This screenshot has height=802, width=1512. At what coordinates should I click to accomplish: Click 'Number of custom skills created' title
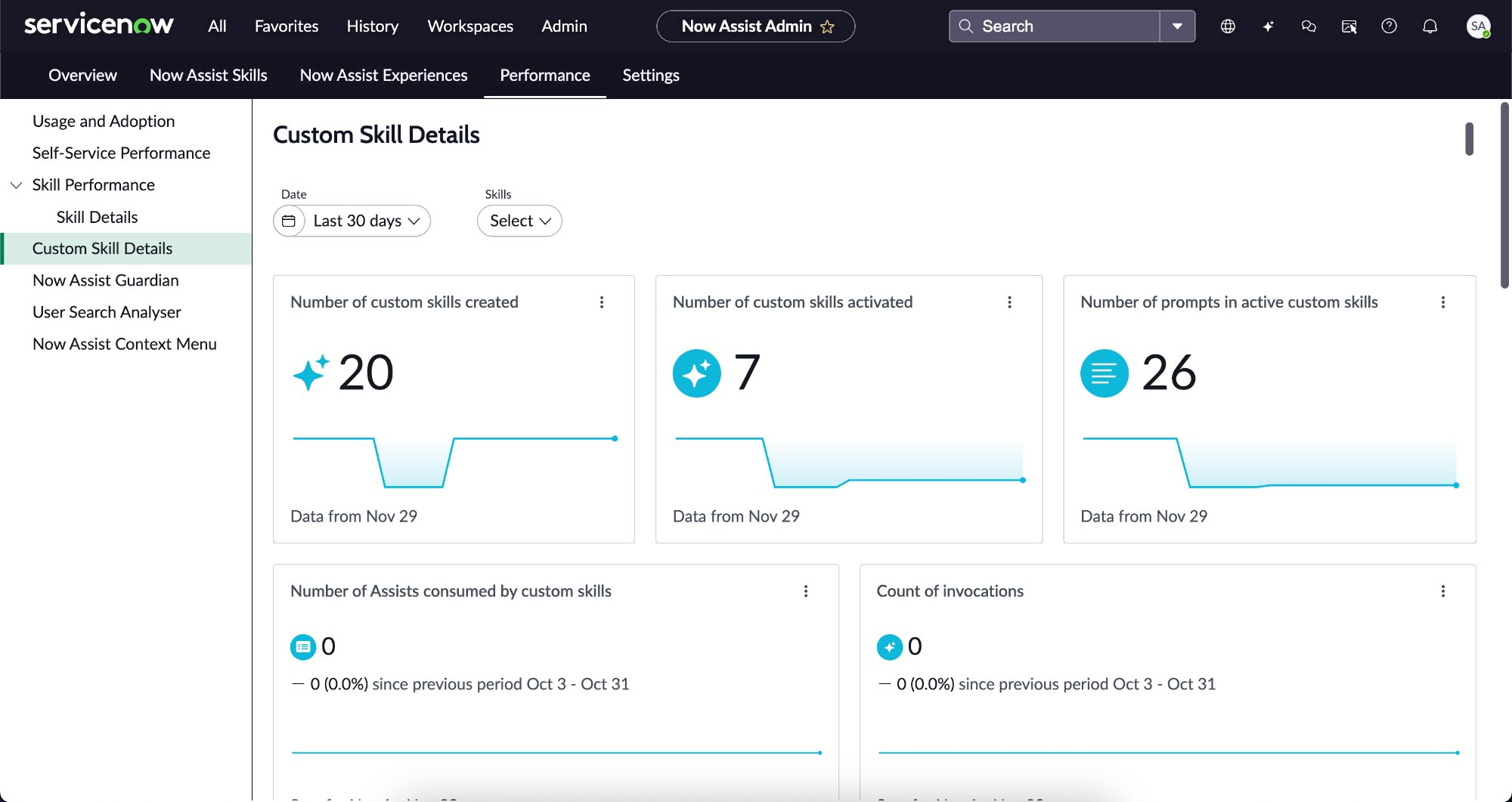pyautogui.click(x=404, y=302)
